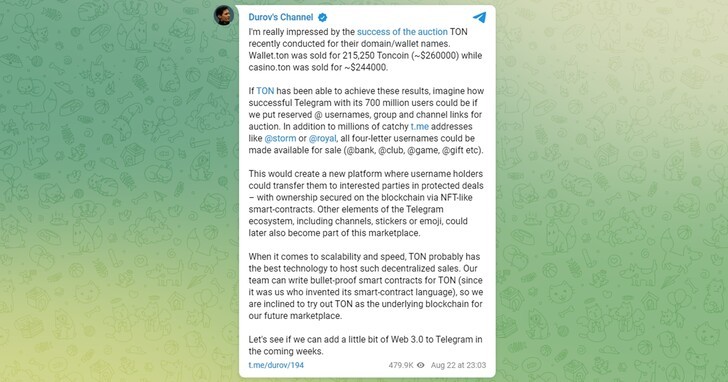
Task: Open the @storm username link
Action: pos(280,138)
